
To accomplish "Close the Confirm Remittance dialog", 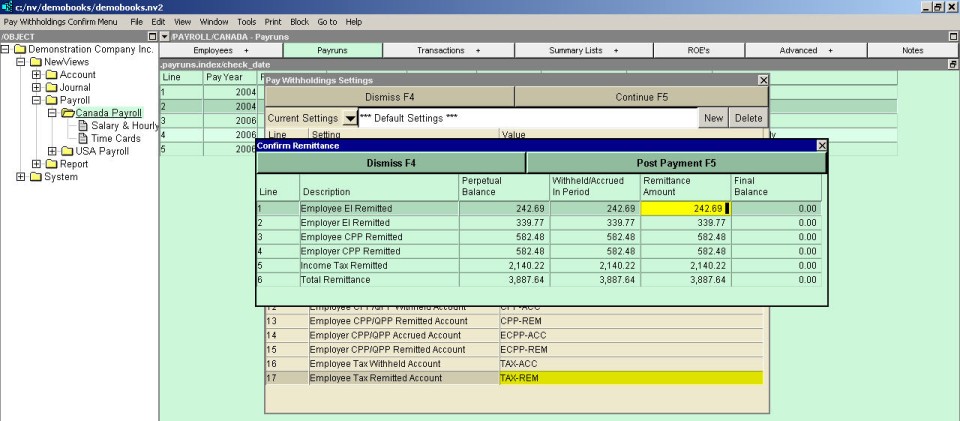I will pyautogui.click(x=822, y=146).
